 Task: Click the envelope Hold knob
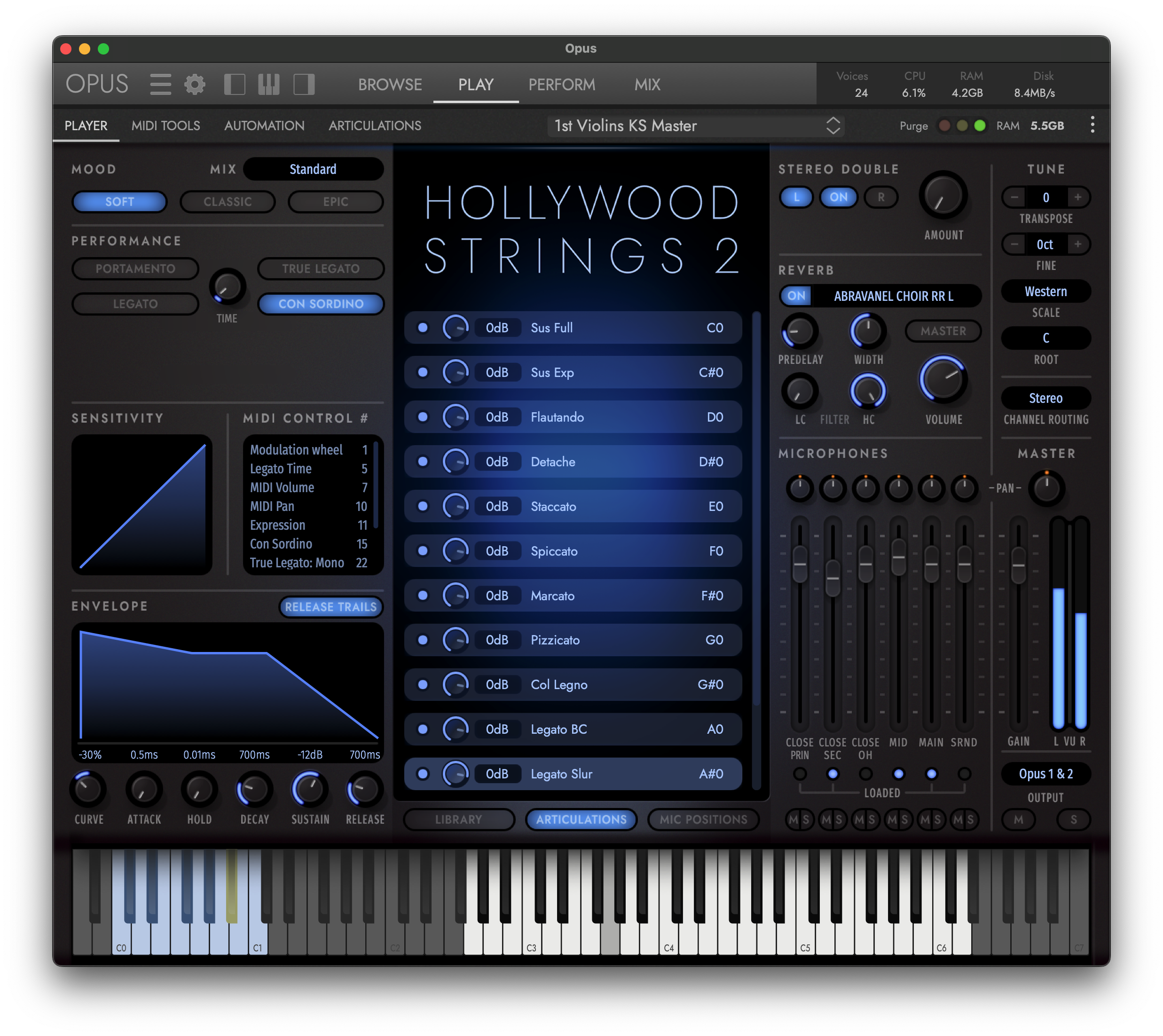199,790
